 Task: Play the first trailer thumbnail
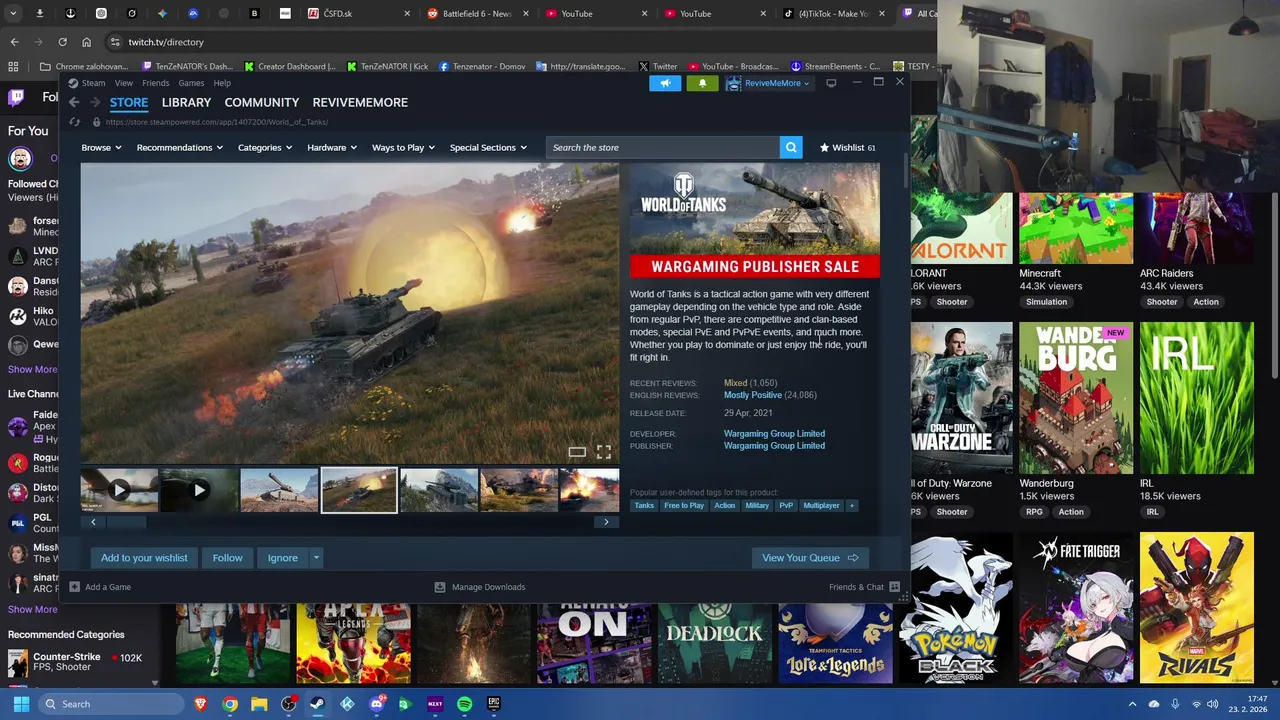click(119, 490)
